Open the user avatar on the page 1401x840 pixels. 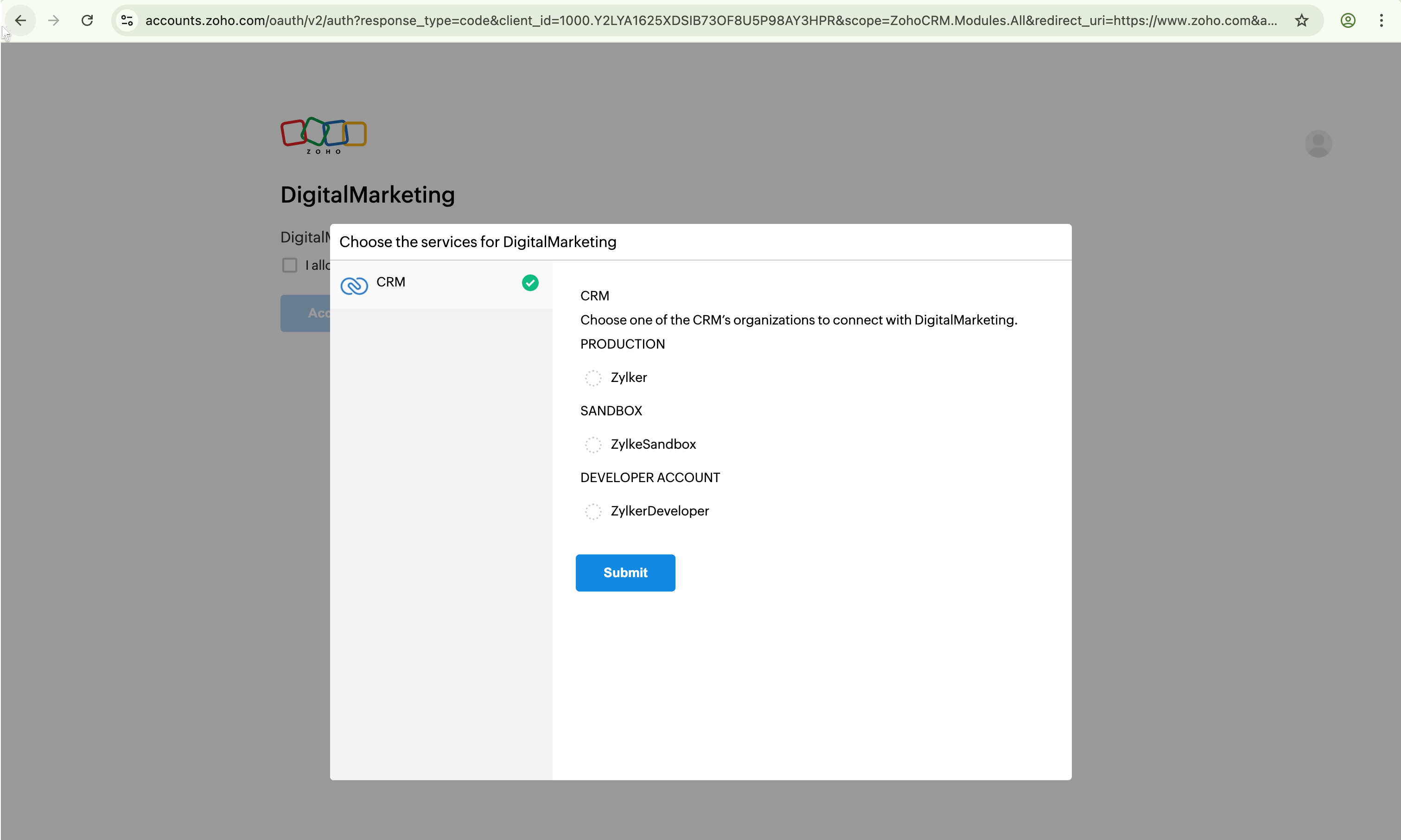(1318, 144)
